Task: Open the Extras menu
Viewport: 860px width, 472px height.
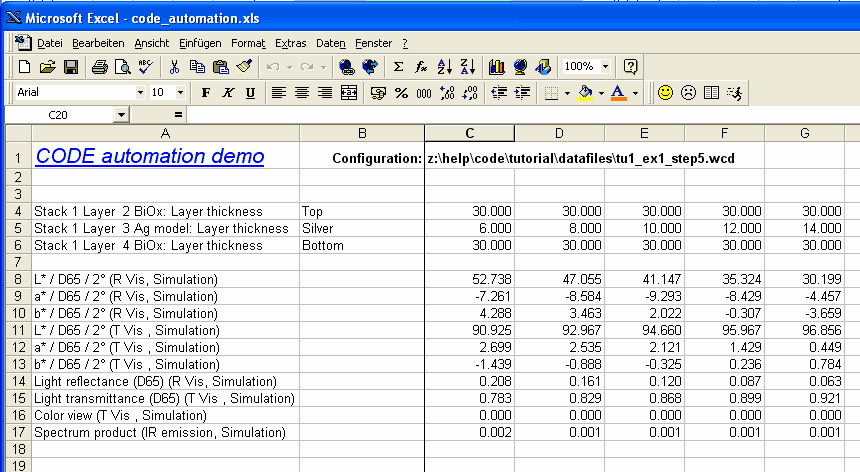Action: click(x=290, y=43)
